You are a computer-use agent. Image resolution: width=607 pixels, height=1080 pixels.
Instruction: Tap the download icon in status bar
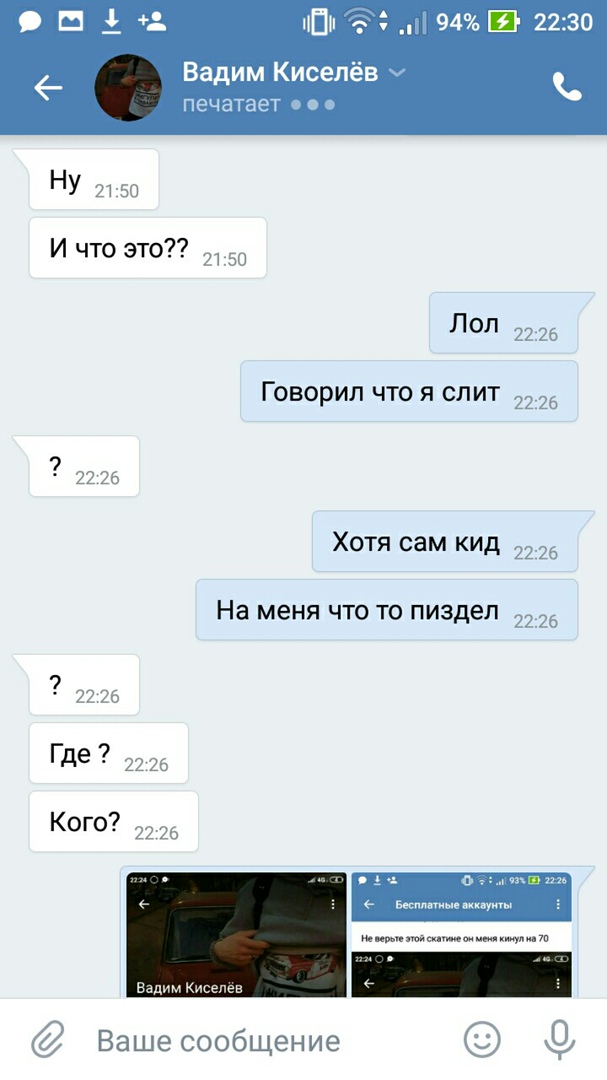111,23
